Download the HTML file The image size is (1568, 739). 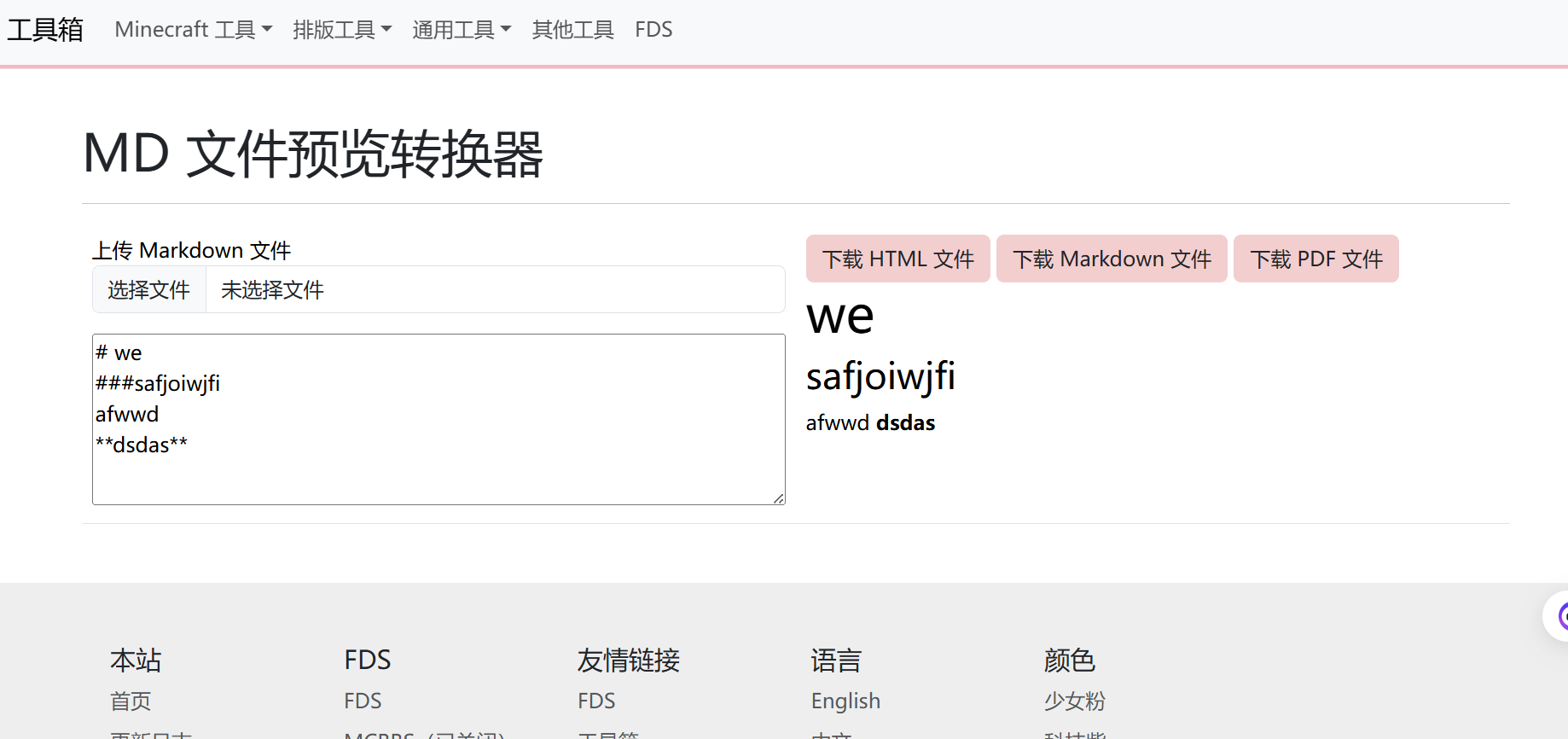click(x=898, y=259)
